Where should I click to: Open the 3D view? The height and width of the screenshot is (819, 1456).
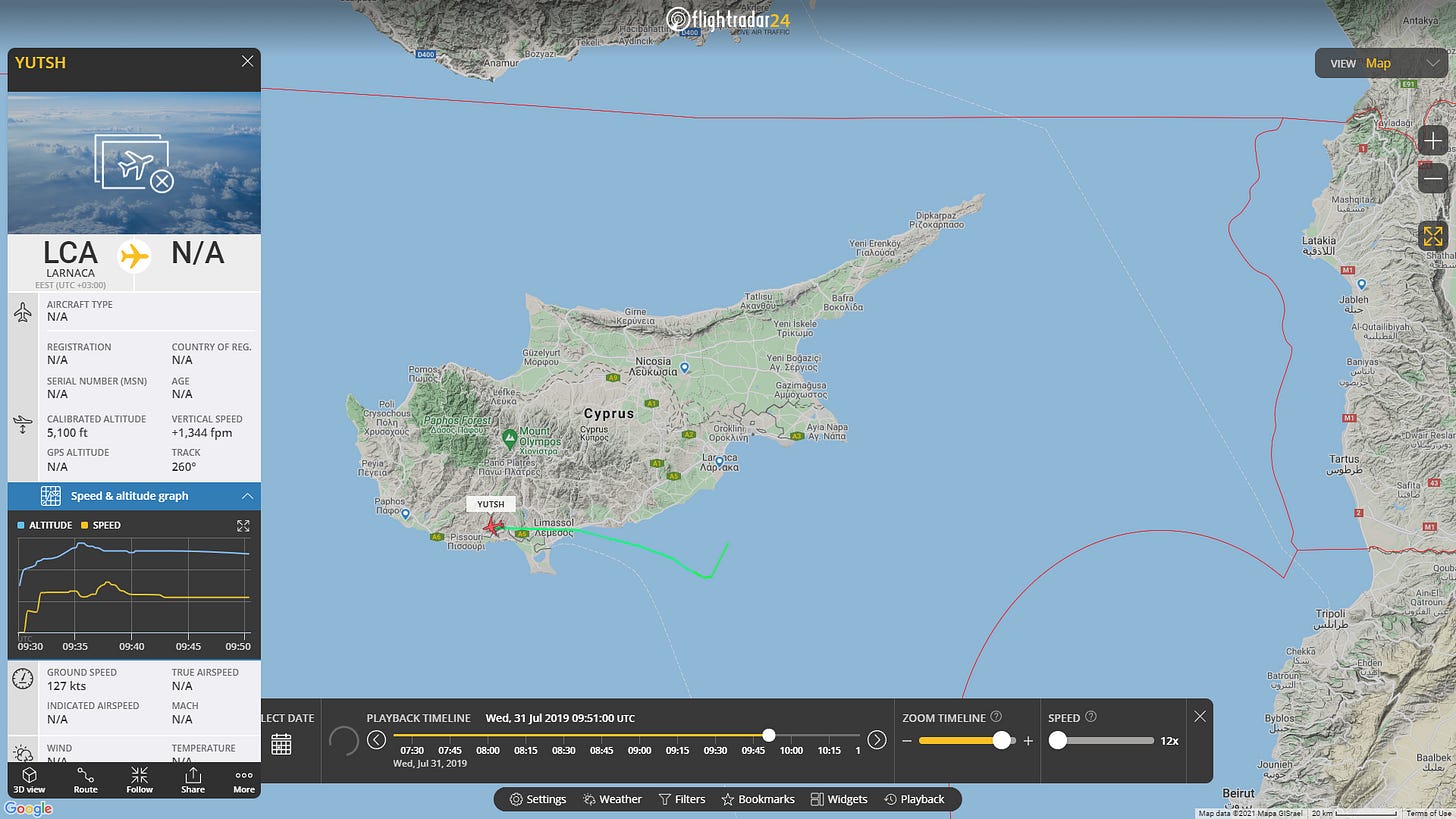[30, 780]
